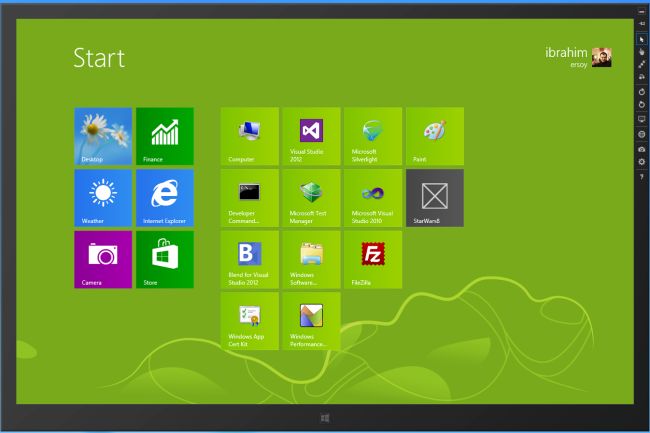Launch the Paint tile
650x433 pixels.
[x=435, y=136]
